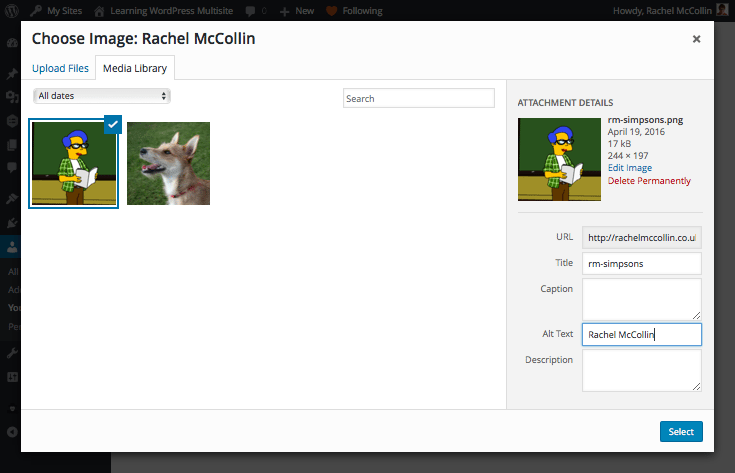The width and height of the screenshot is (735, 473).
Task: Open Howdy, Rachel McCollin account menu
Action: [x=670, y=10]
